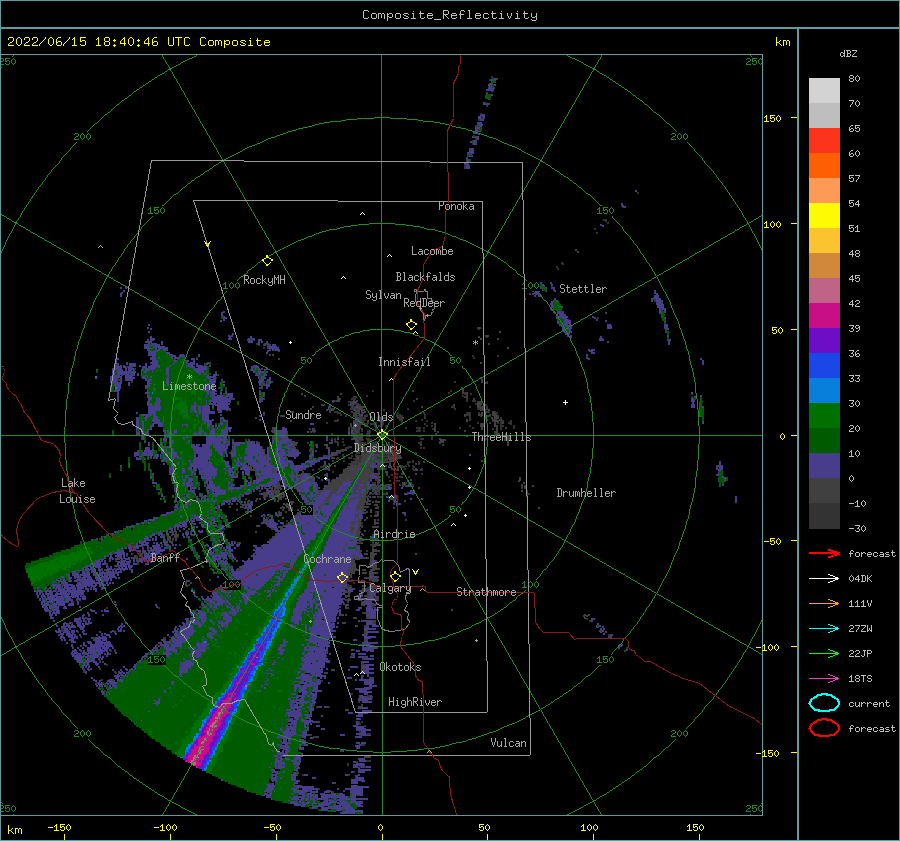Pick the orange 111V arrow icon
The image size is (900, 841).
pyautogui.click(x=824, y=603)
